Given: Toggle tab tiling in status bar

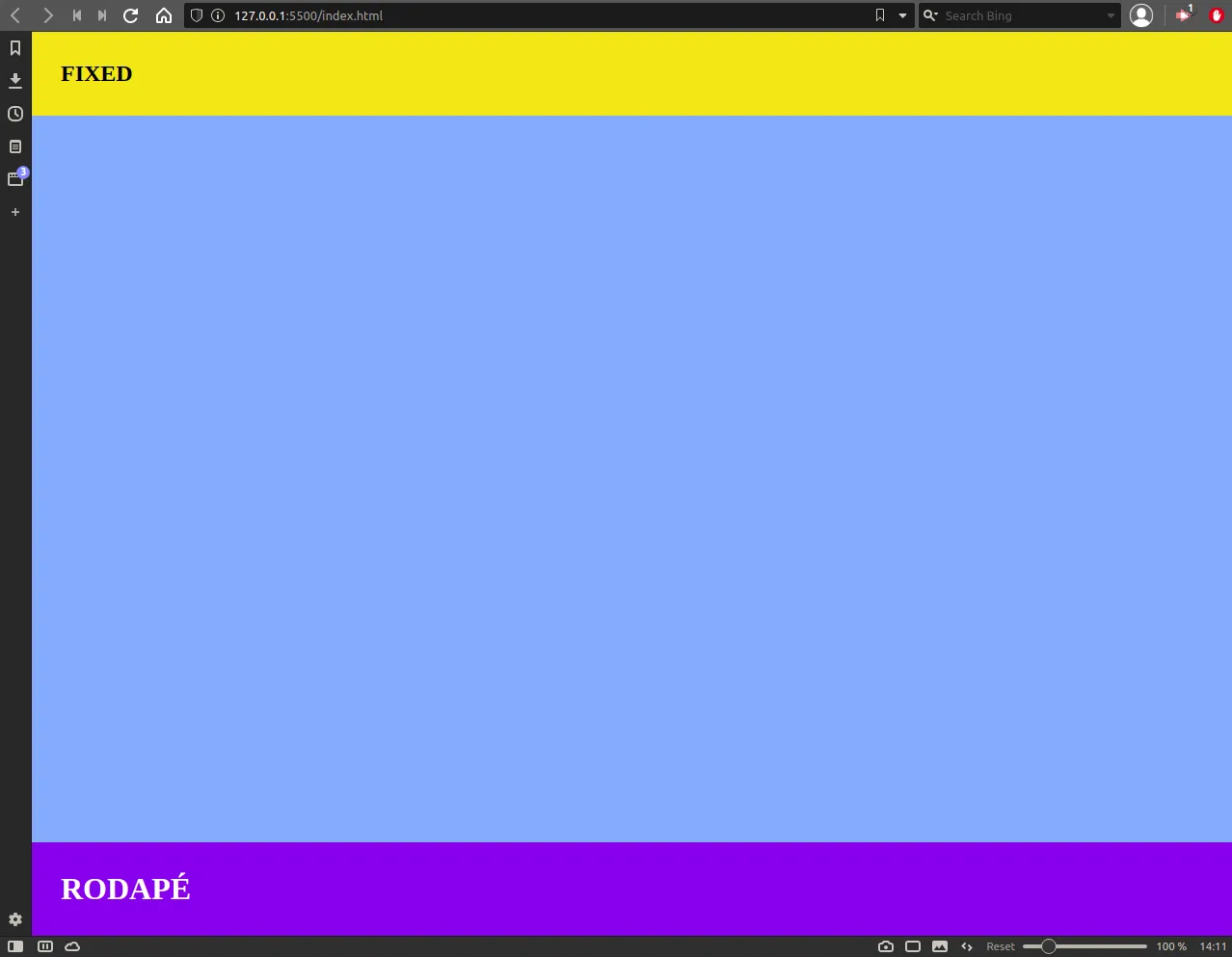Looking at the screenshot, I should (913, 946).
